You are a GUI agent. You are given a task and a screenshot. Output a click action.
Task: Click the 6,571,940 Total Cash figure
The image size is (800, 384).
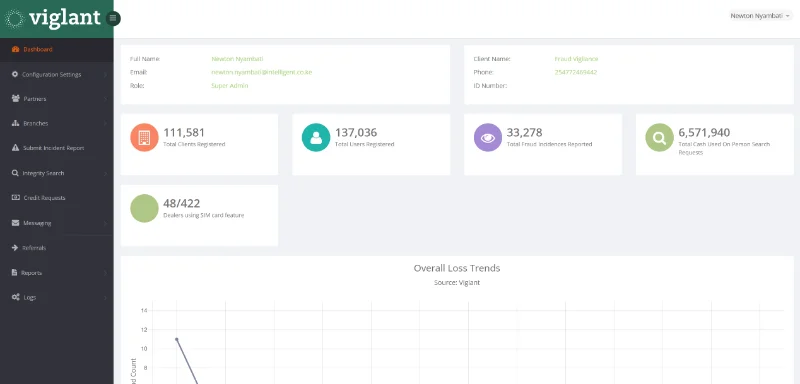(704, 133)
